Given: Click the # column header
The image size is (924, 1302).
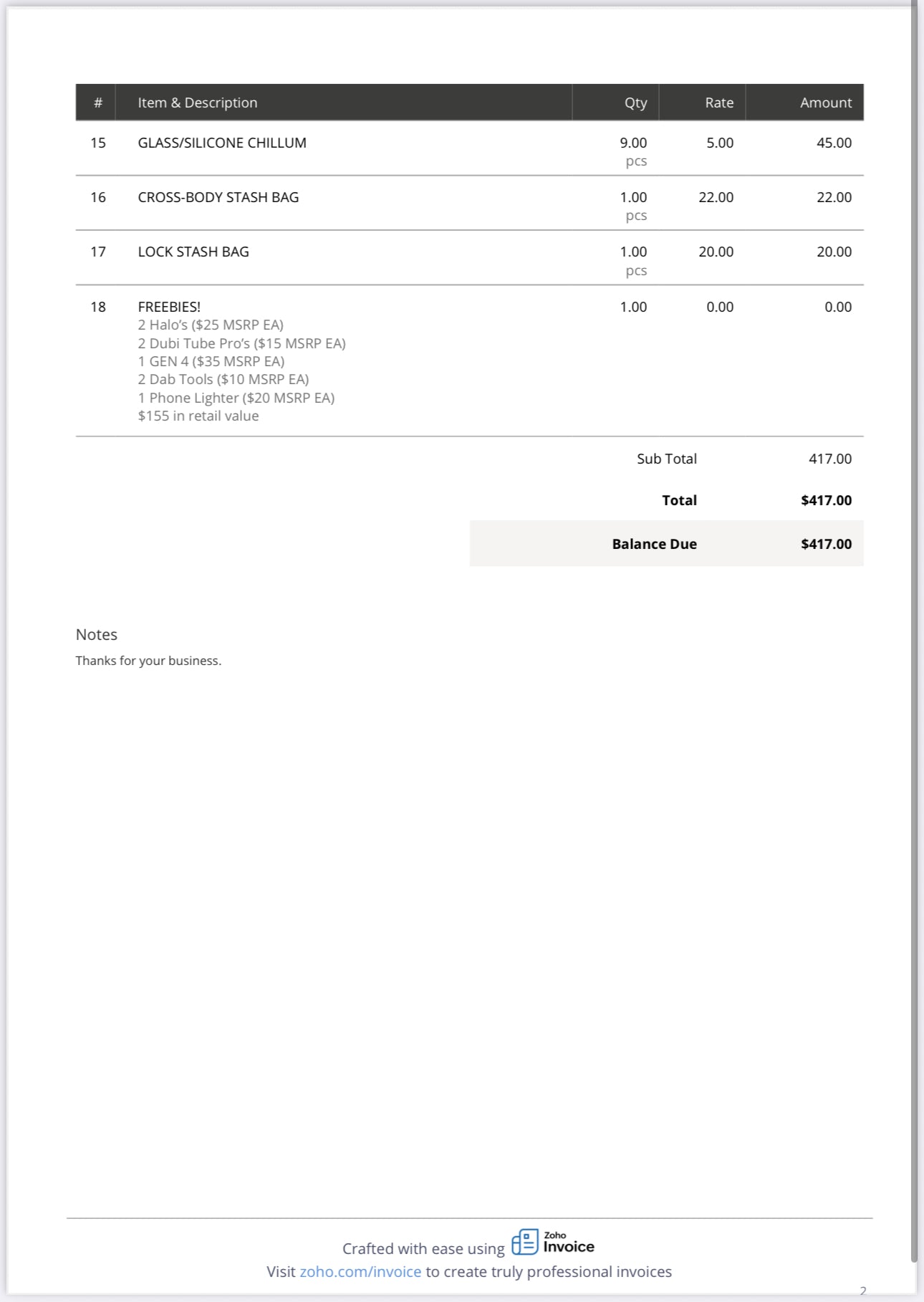Looking at the screenshot, I should [98, 102].
